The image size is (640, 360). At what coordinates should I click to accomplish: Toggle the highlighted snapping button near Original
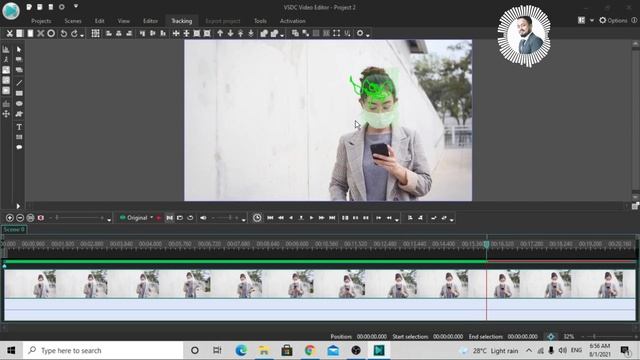169,218
